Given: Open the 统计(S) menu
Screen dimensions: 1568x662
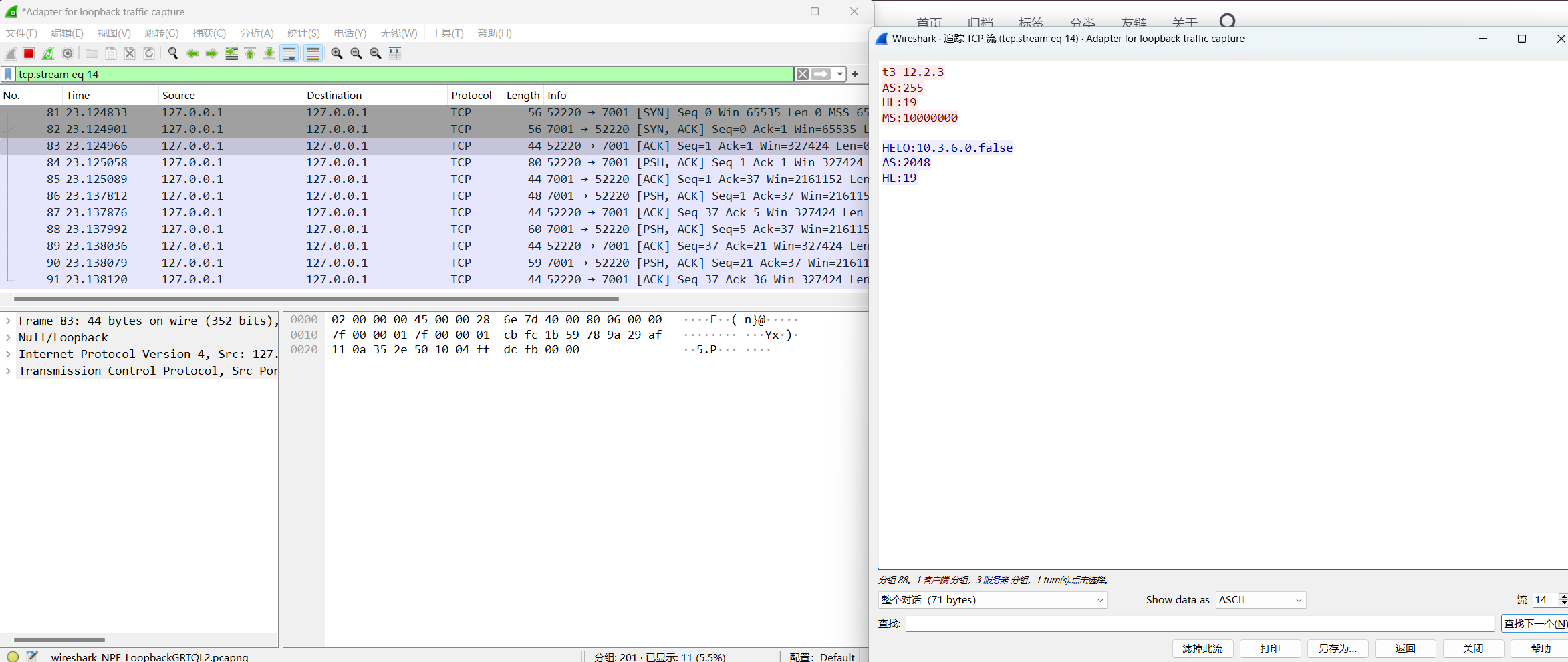Looking at the screenshot, I should pyautogui.click(x=303, y=33).
